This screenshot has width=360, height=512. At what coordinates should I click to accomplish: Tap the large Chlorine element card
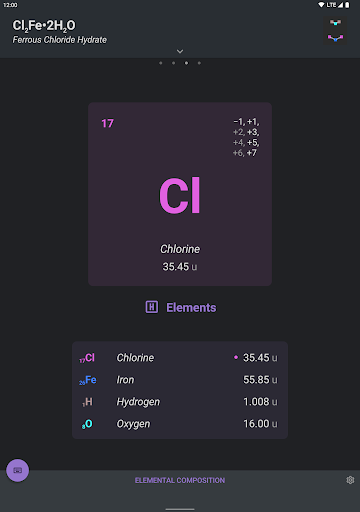(x=180, y=194)
